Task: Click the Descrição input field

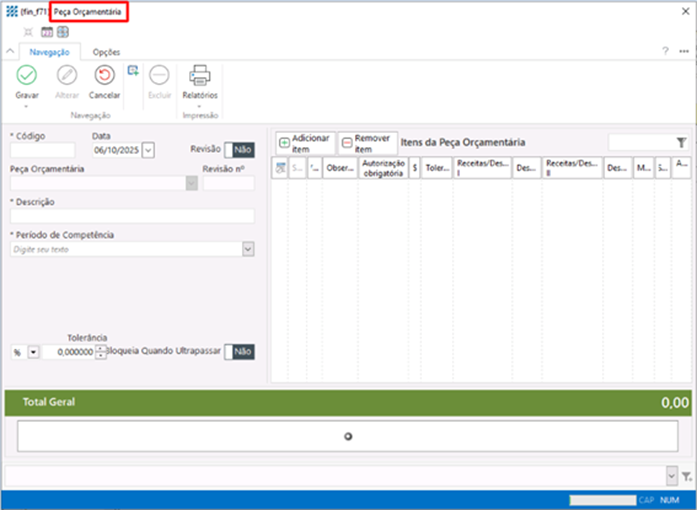Action: pos(132,216)
